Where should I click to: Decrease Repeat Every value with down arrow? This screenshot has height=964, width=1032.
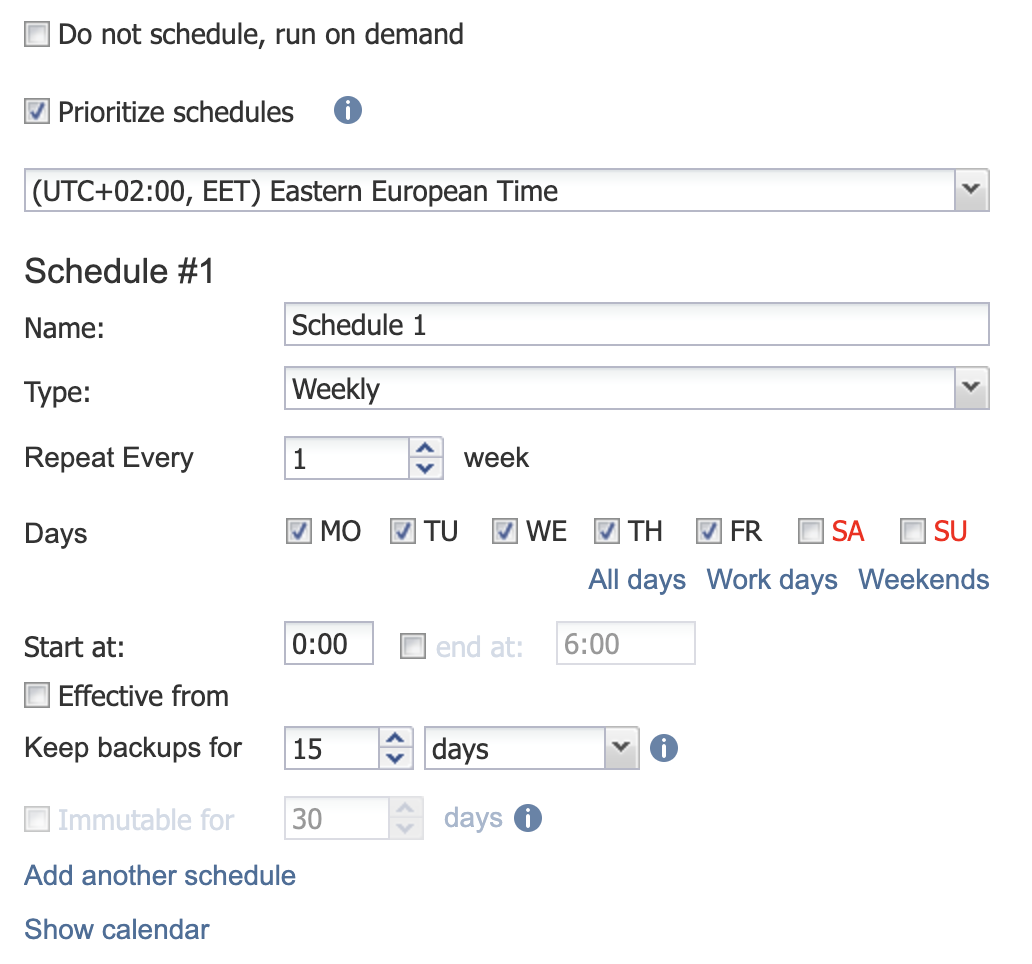pos(426,468)
